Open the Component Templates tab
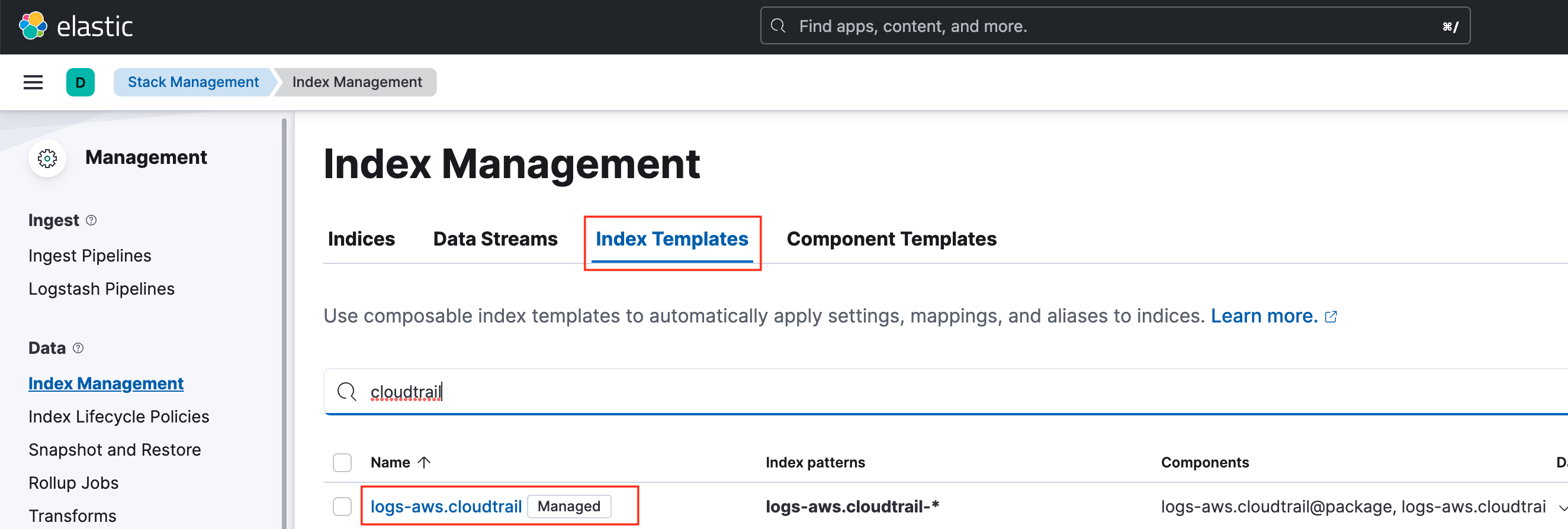The width and height of the screenshot is (1568, 529). click(x=891, y=239)
